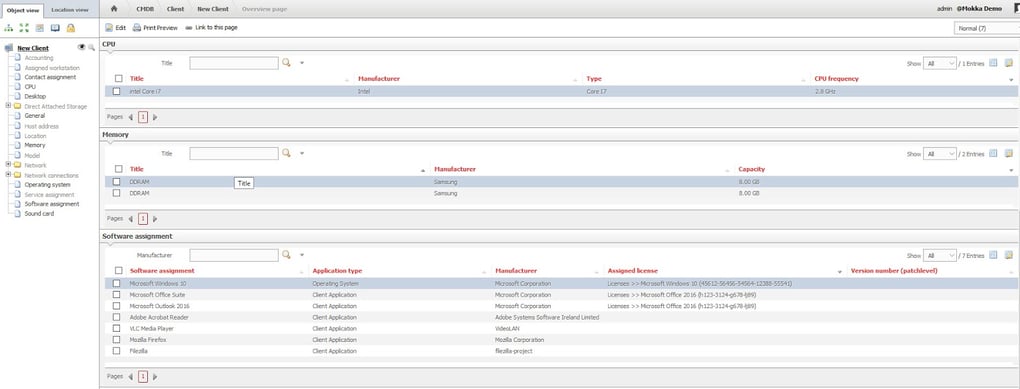This screenshot has height=389, width=1020.
Task: Click the blue book icon in sidebar toolbar
Action: pyautogui.click(x=55, y=28)
